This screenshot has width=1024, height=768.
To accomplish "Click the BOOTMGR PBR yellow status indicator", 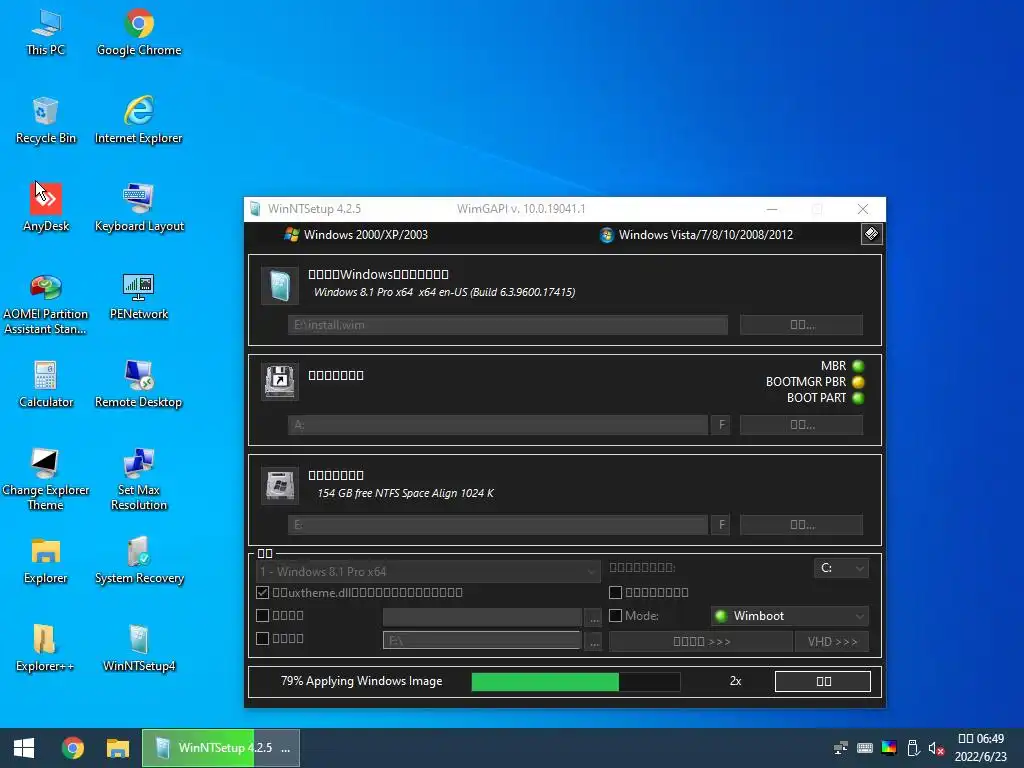I will pyautogui.click(x=858, y=382).
